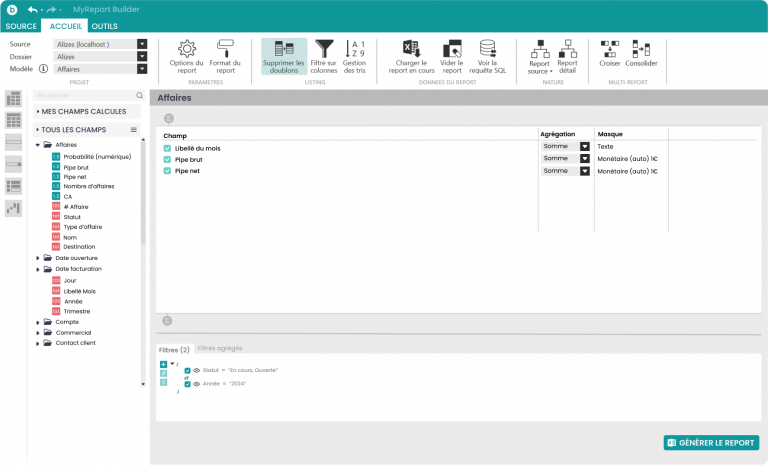This screenshot has width=768, height=465.
Task: Uncheck the Libellé du mois field
Action: click(168, 147)
